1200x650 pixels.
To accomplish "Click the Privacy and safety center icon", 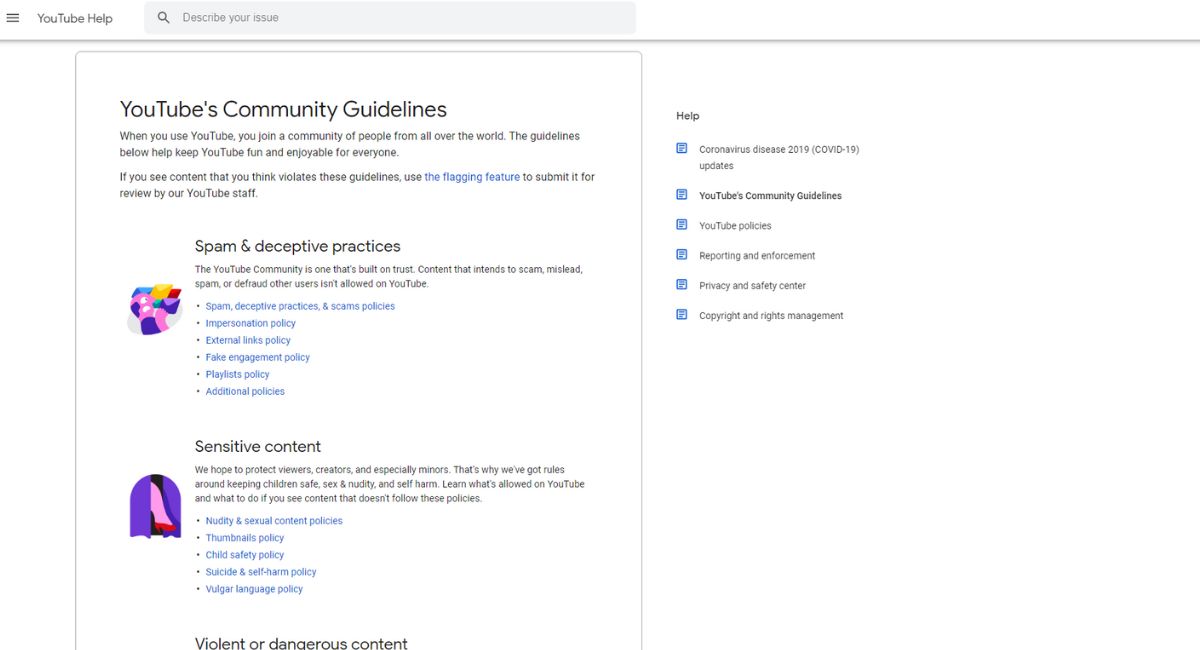I will tap(682, 285).
